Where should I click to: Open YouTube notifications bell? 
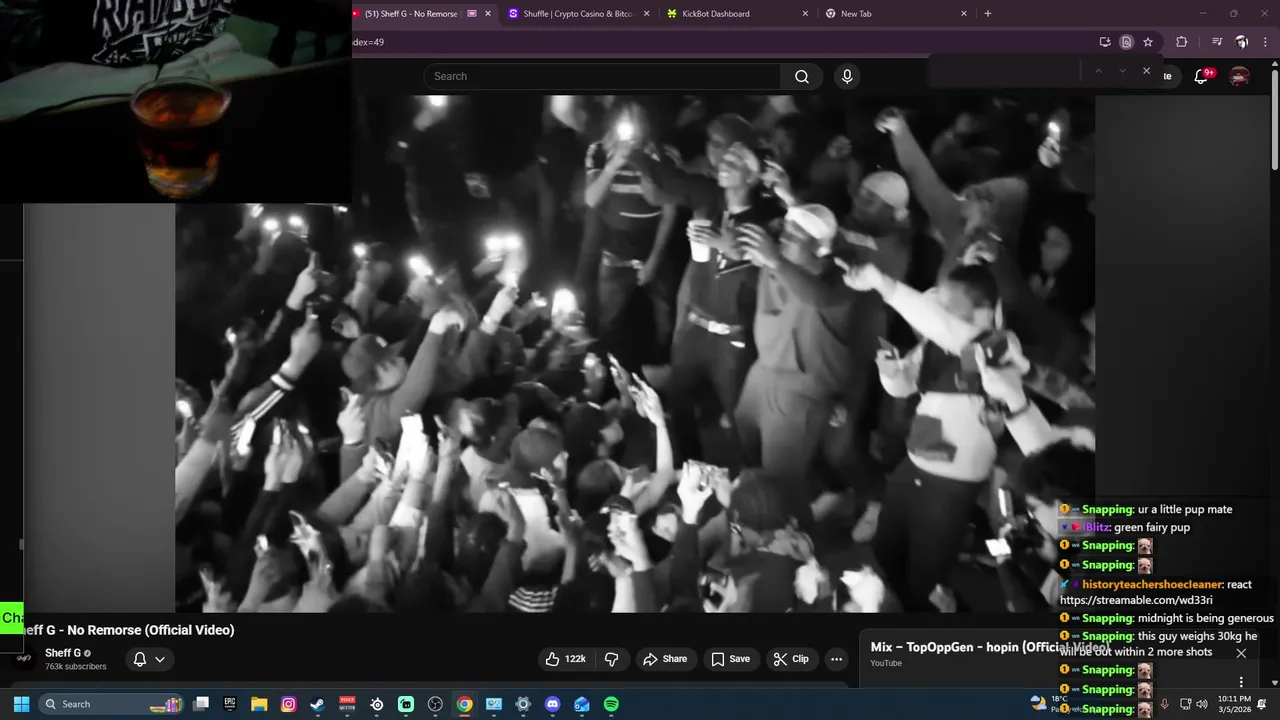pyautogui.click(x=1201, y=76)
